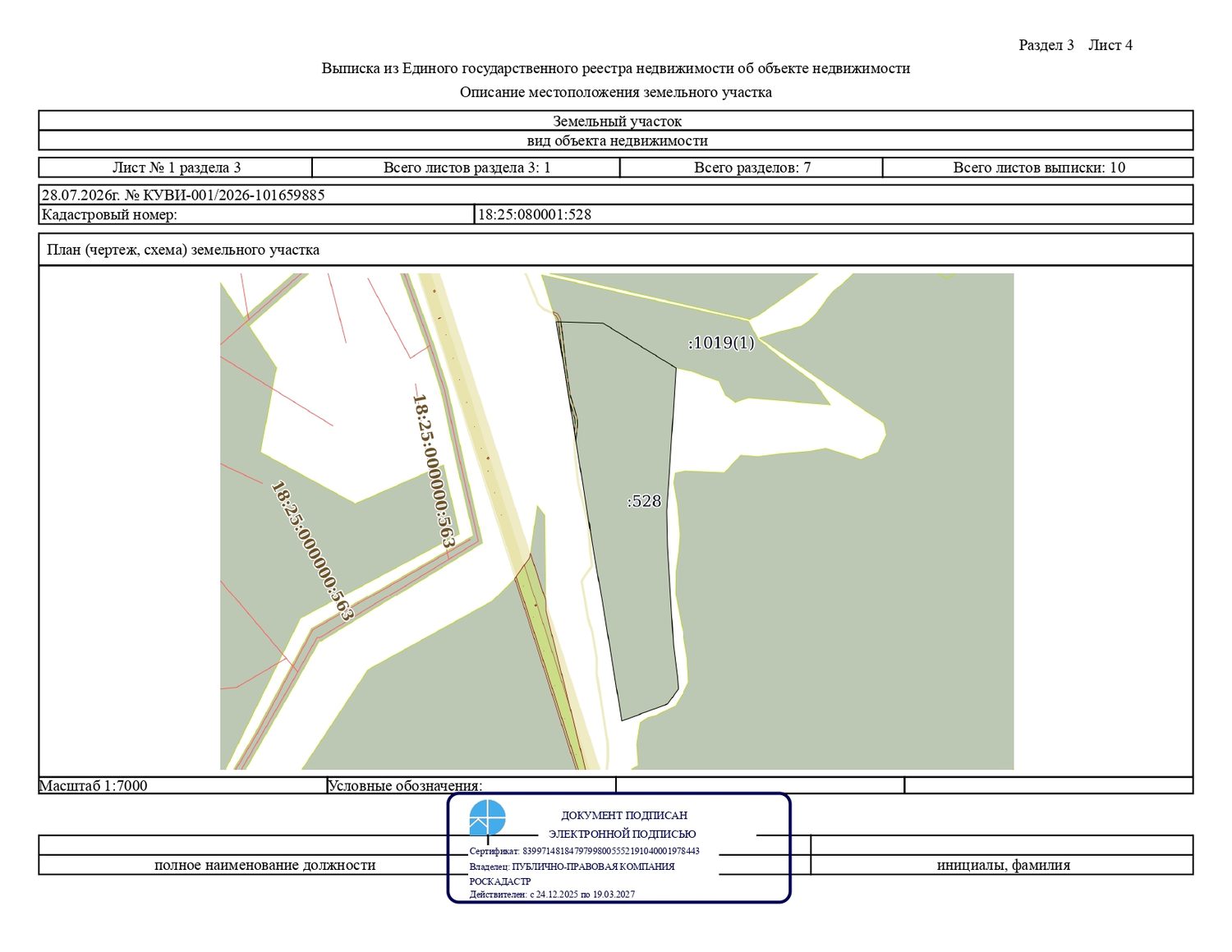
Task: Click the 'Действителен: с 24.12.2025 по 19.03.2027' line
Action: click(x=552, y=895)
